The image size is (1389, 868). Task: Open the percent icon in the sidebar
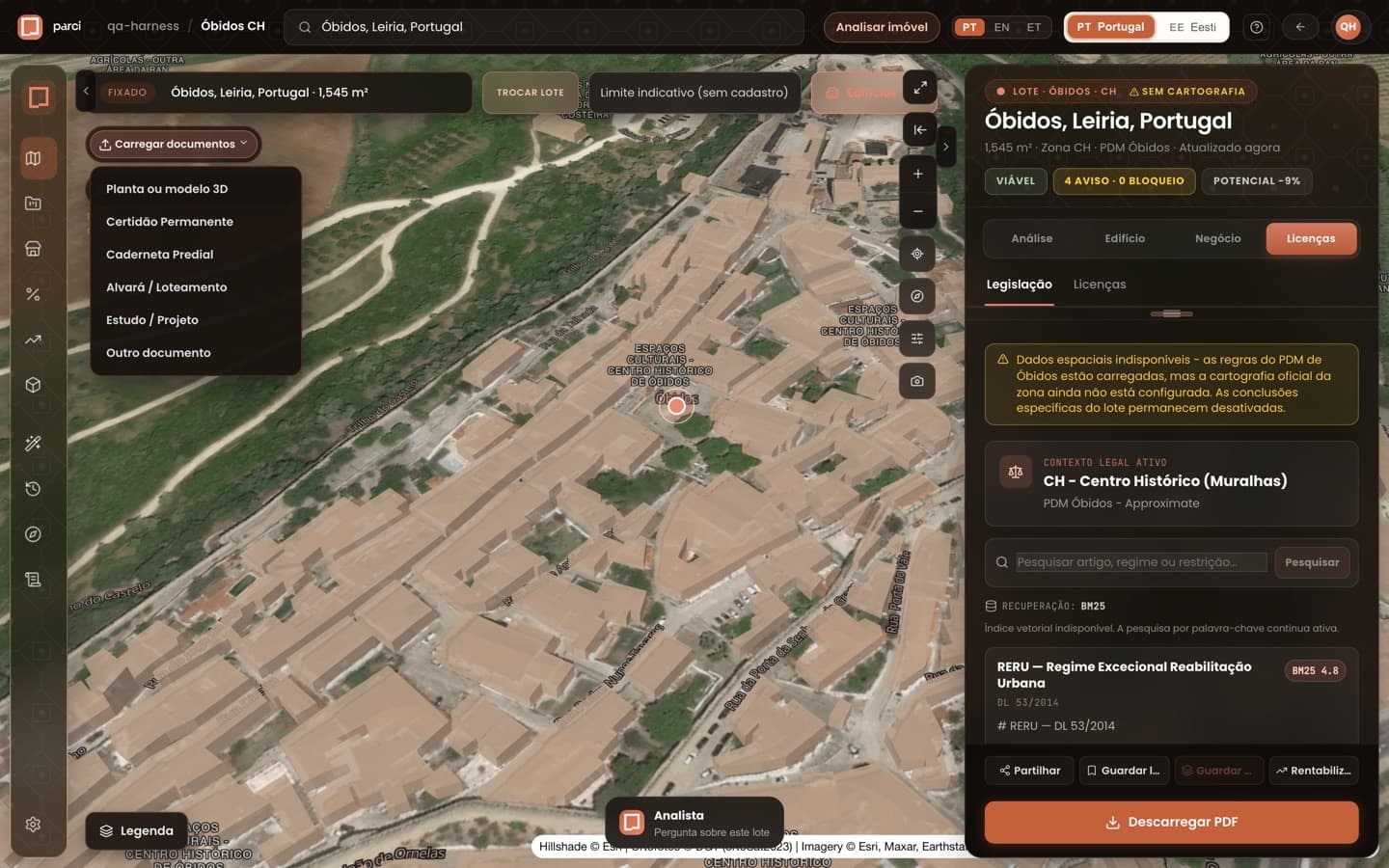(34, 294)
